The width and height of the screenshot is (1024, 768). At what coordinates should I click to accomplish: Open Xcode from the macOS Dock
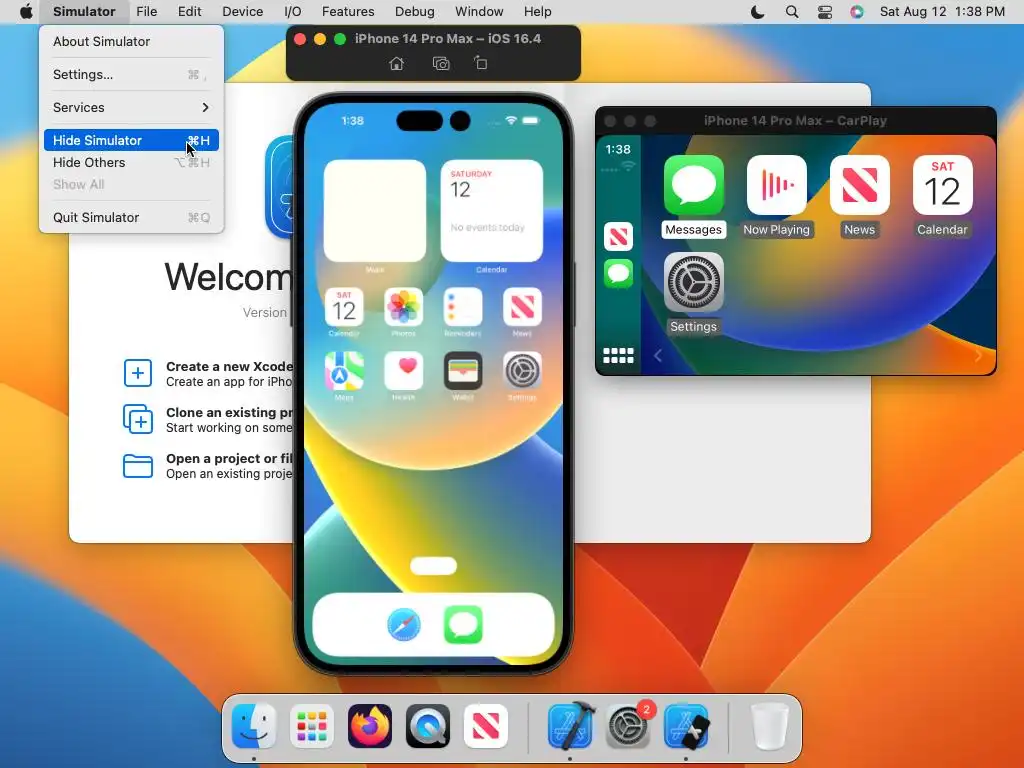pyautogui.click(x=571, y=726)
